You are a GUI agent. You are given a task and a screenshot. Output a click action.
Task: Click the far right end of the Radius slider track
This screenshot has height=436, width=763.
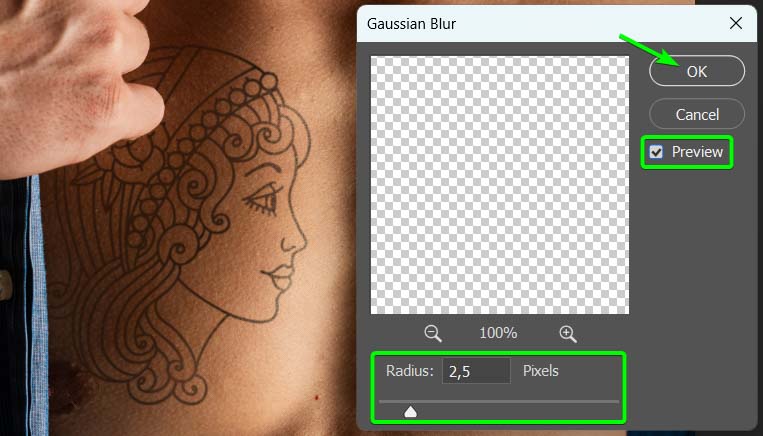pyautogui.click(x=617, y=401)
